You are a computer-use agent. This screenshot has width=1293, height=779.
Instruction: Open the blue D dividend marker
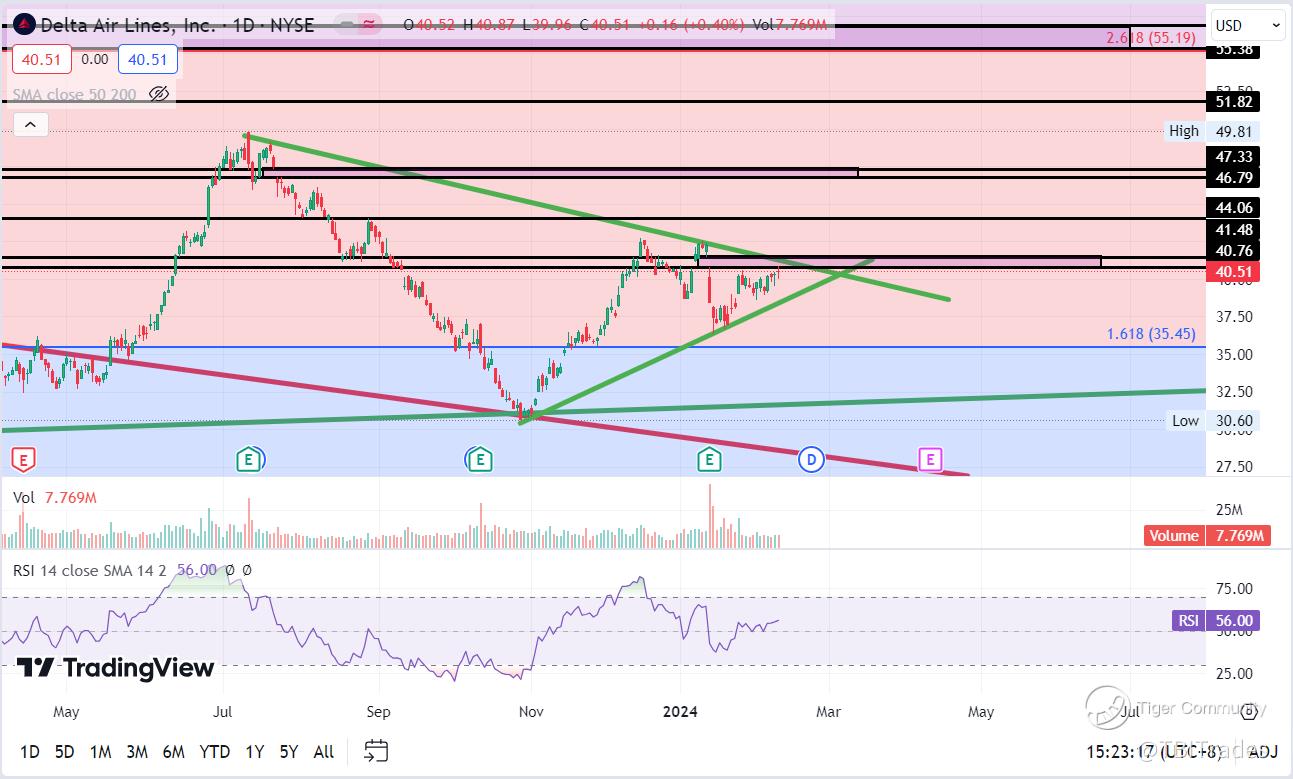point(811,460)
